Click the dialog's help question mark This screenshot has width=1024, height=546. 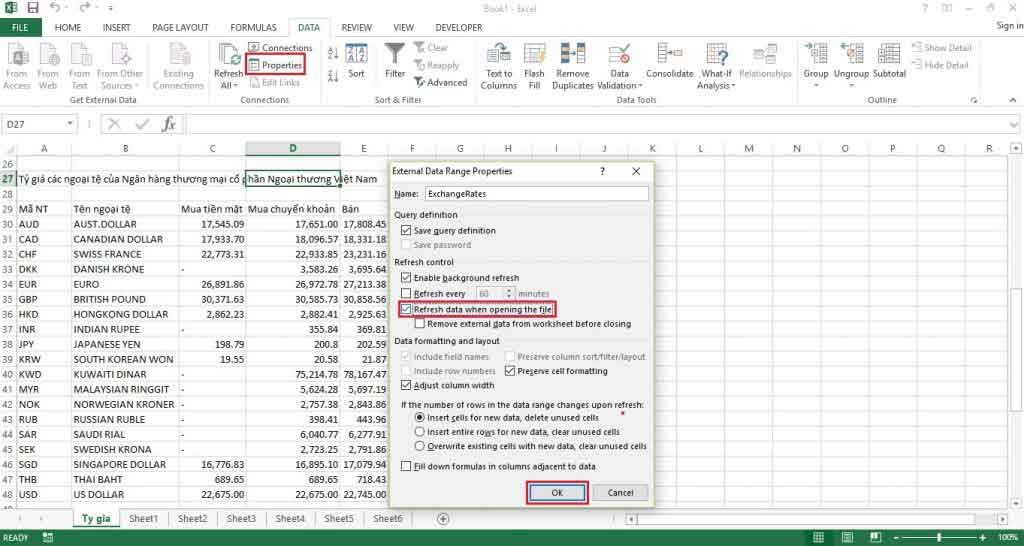click(x=602, y=171)
